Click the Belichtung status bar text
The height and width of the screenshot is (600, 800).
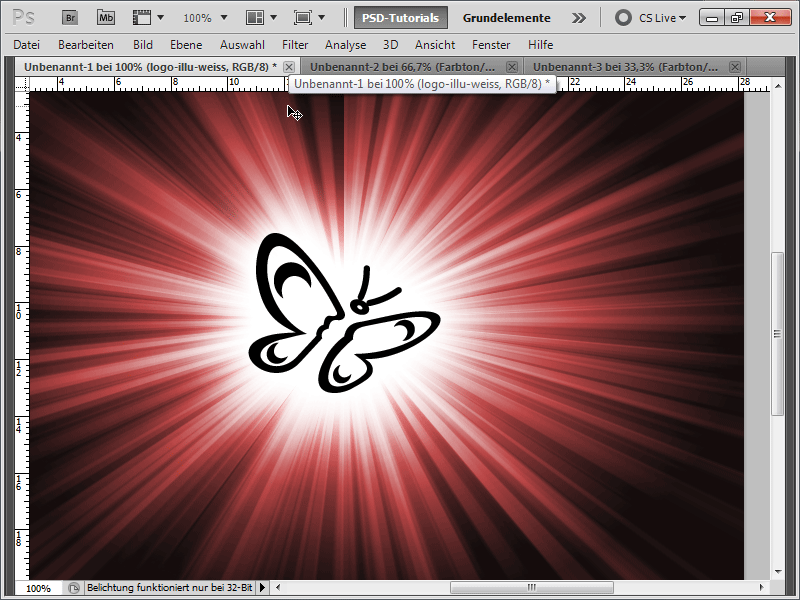(169, 588)
